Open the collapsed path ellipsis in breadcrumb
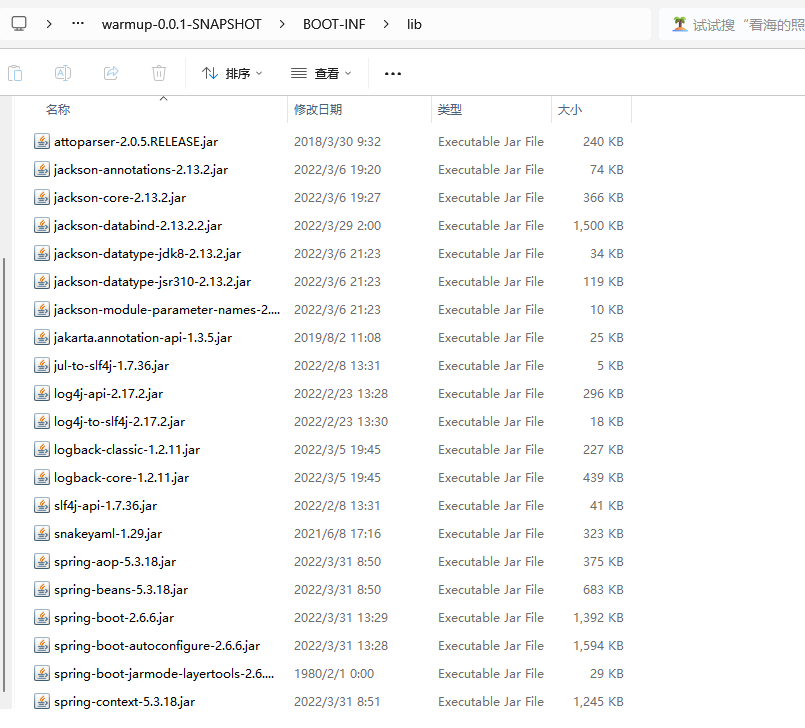 (x=78, y=24)
